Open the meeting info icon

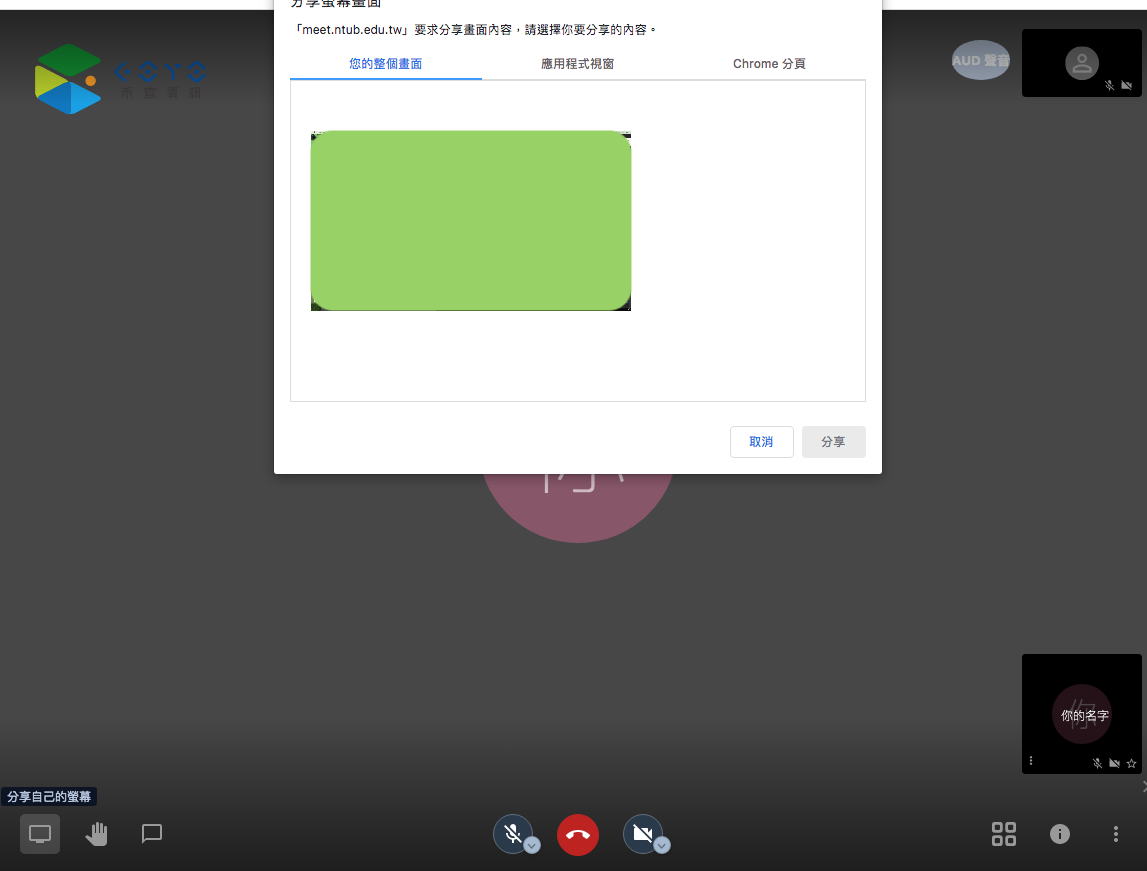(1060, 833)
